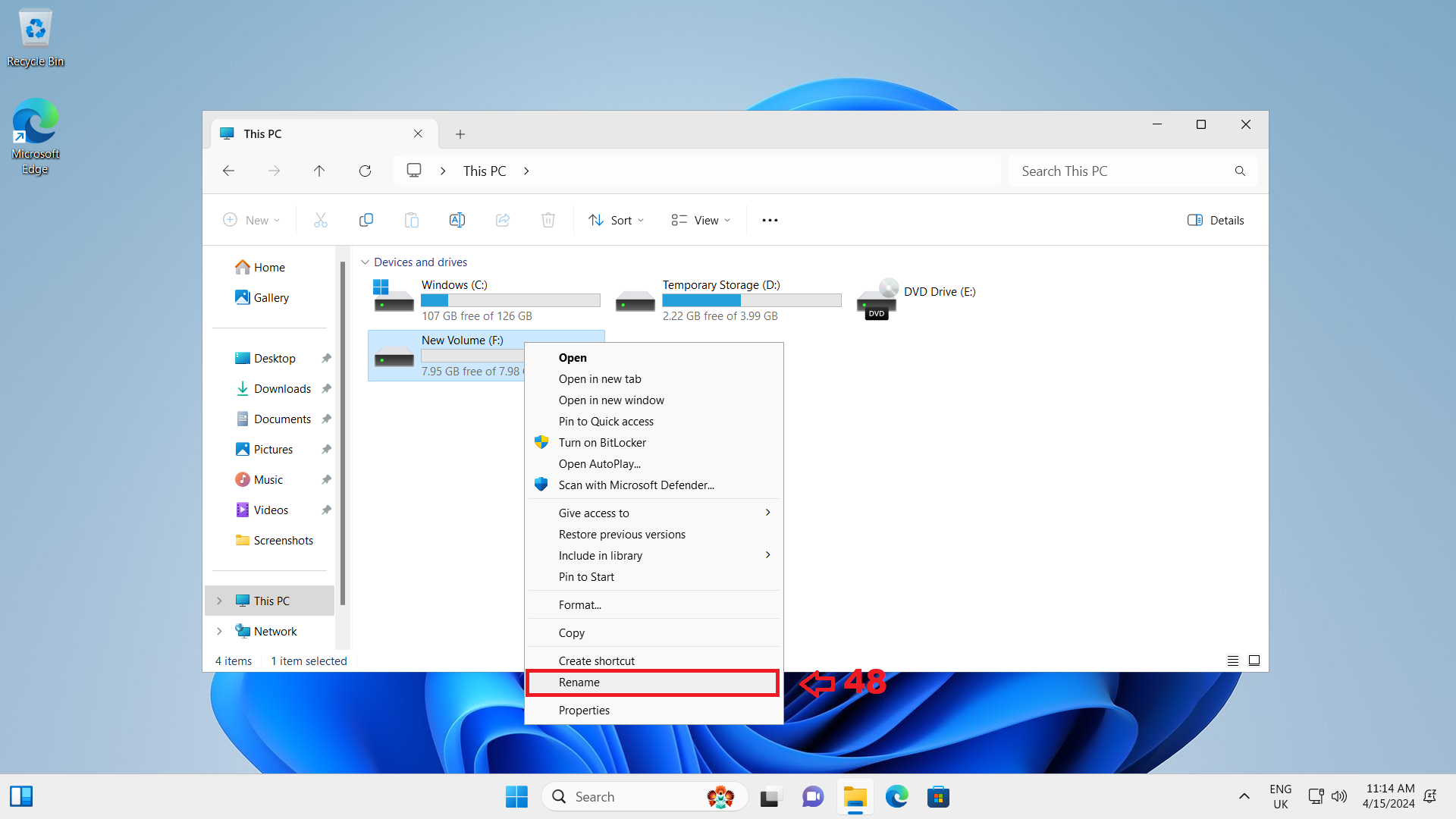Click the Rename icon in toolbar
Screen dimensions: 1456x819
click(x=457, y=220)
